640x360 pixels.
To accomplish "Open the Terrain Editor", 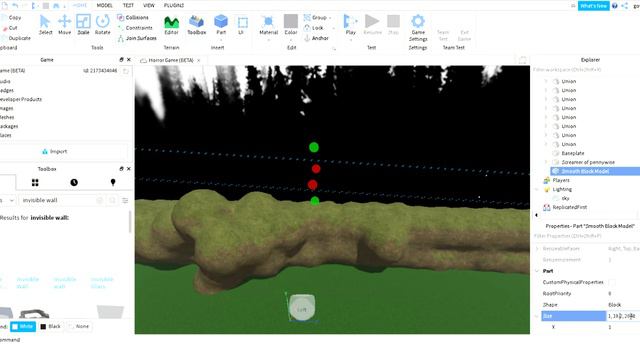I will pyautogui.click(x=171, y=25).
